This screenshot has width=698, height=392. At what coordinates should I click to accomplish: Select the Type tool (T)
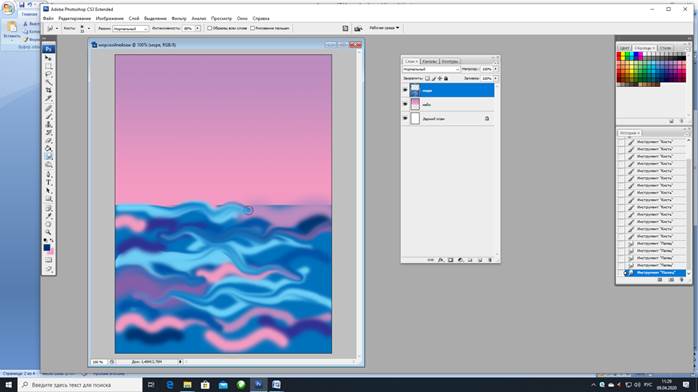coord(49,182)
